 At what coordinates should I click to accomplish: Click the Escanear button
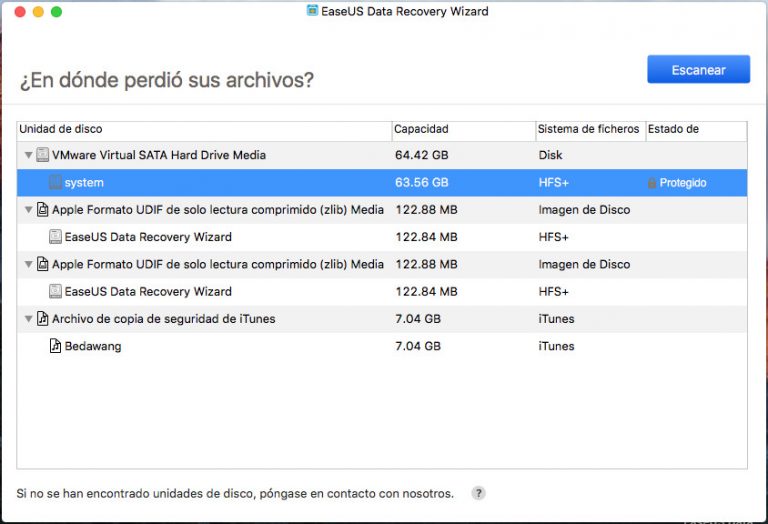pos(698,70)
